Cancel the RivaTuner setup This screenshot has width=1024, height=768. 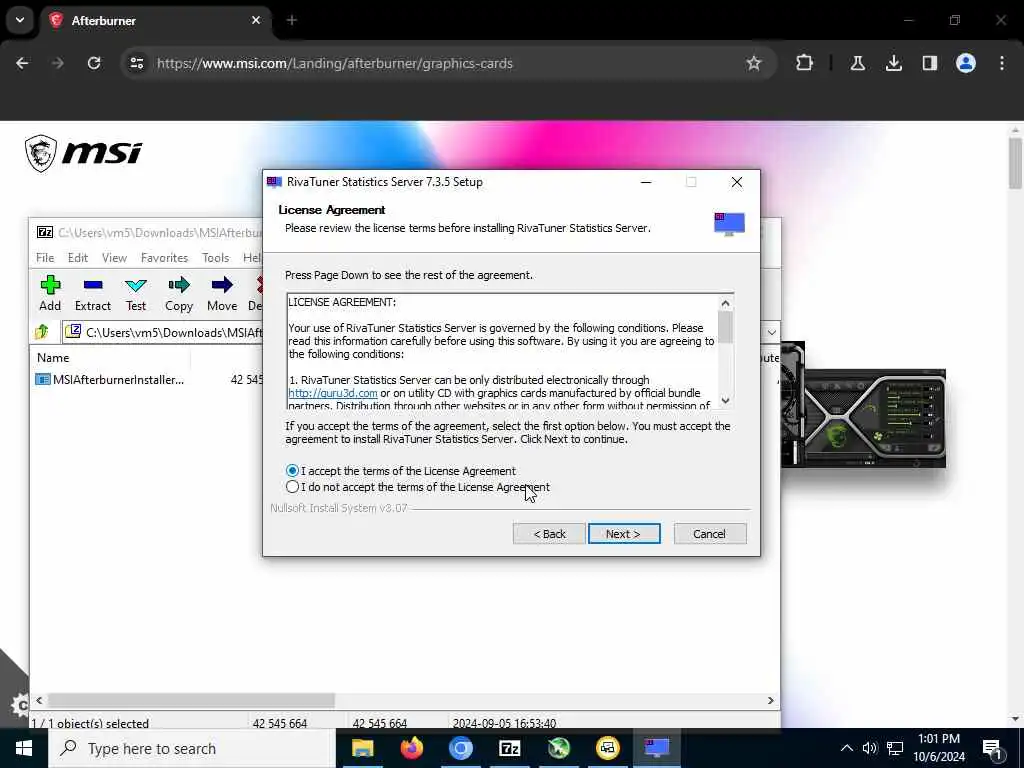(709, 534)
